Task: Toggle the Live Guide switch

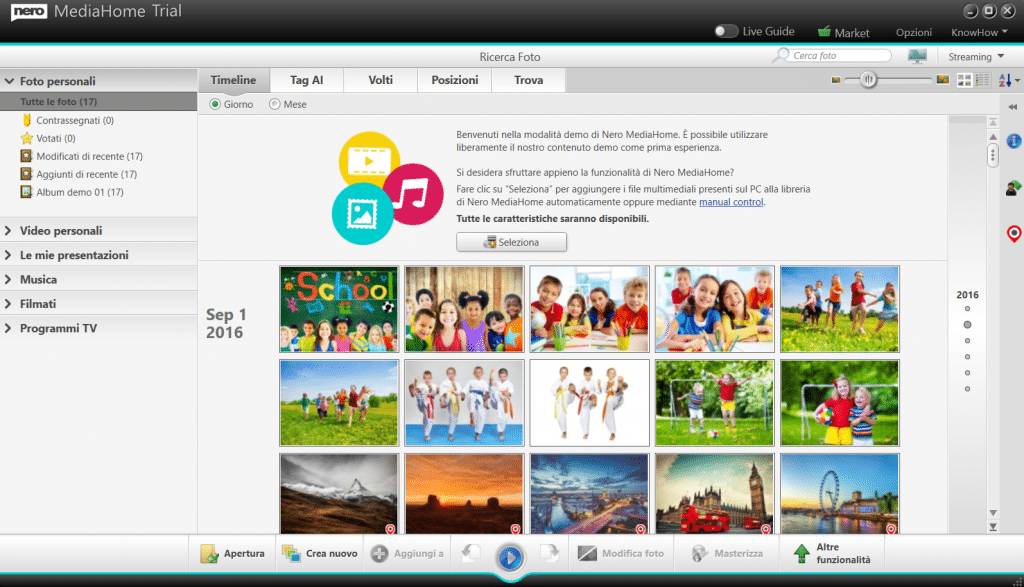Action: point(726,31)
